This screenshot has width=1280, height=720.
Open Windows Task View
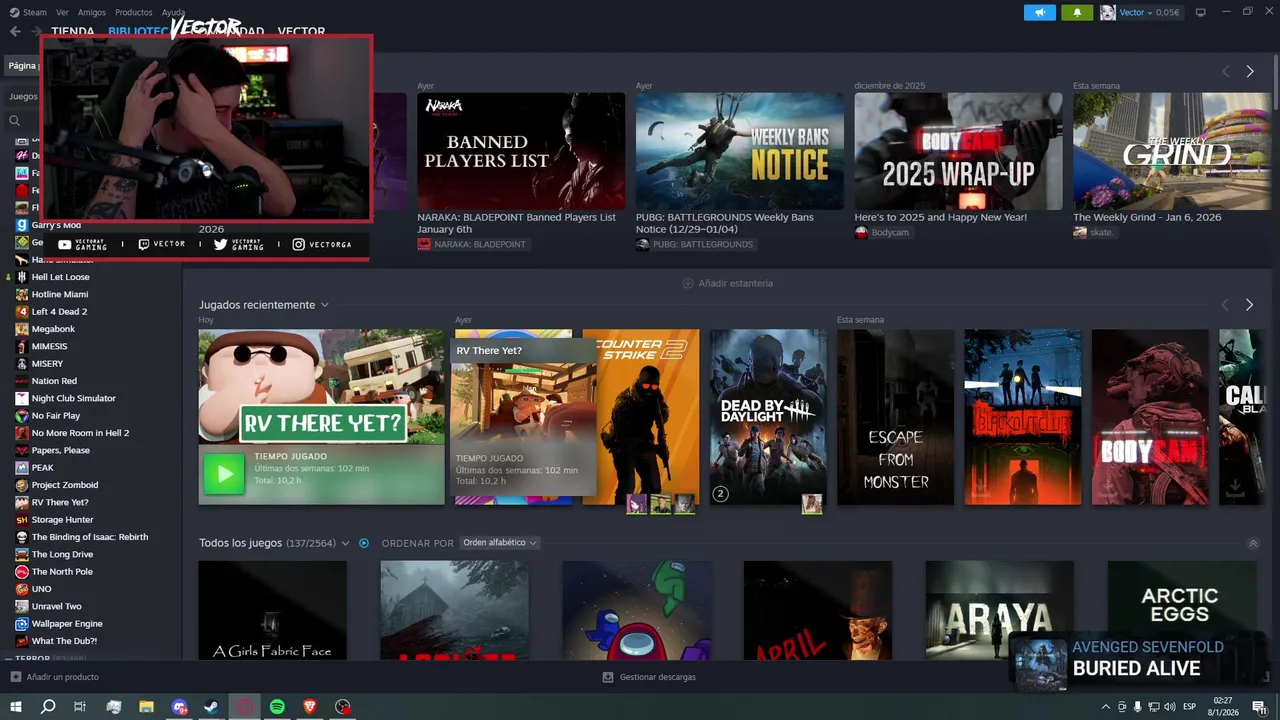(x=80, y=707)
